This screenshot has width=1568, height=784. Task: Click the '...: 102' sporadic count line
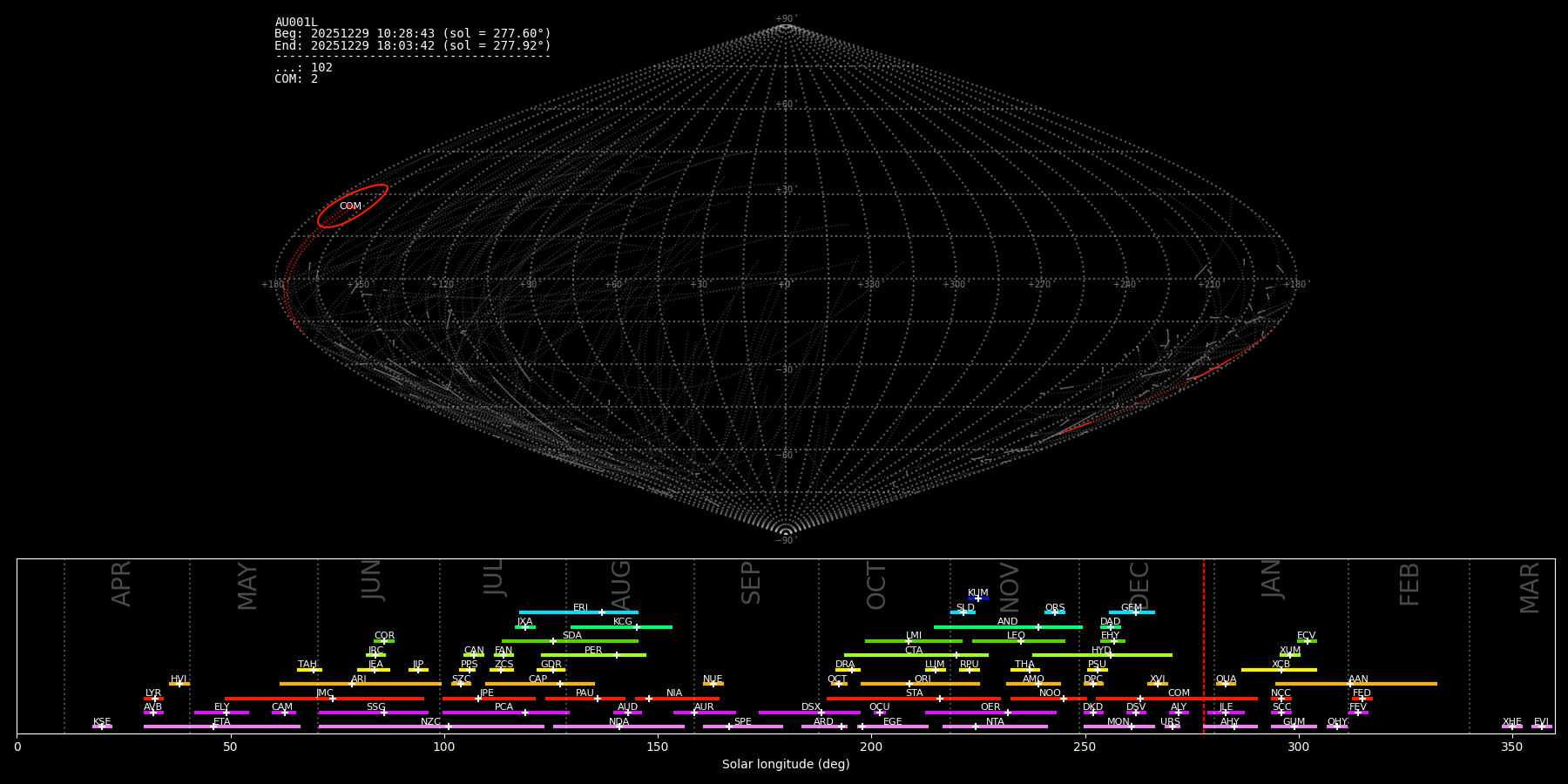[x=303, y=67]
